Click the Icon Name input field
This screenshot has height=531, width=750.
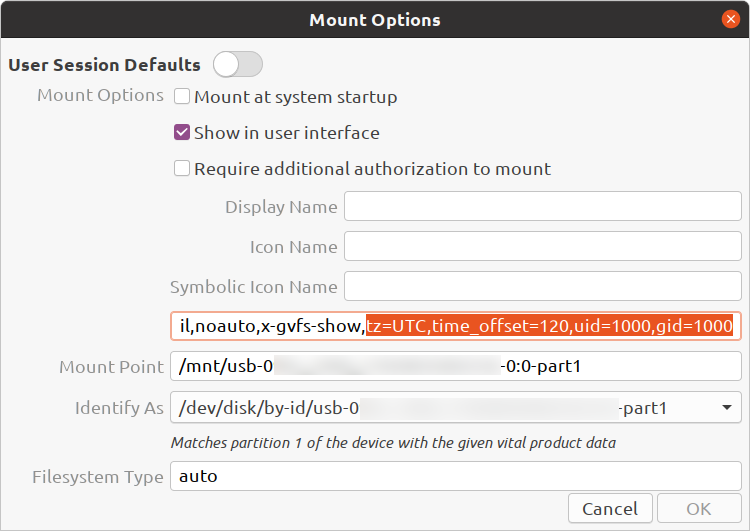(x=543, y=246)
